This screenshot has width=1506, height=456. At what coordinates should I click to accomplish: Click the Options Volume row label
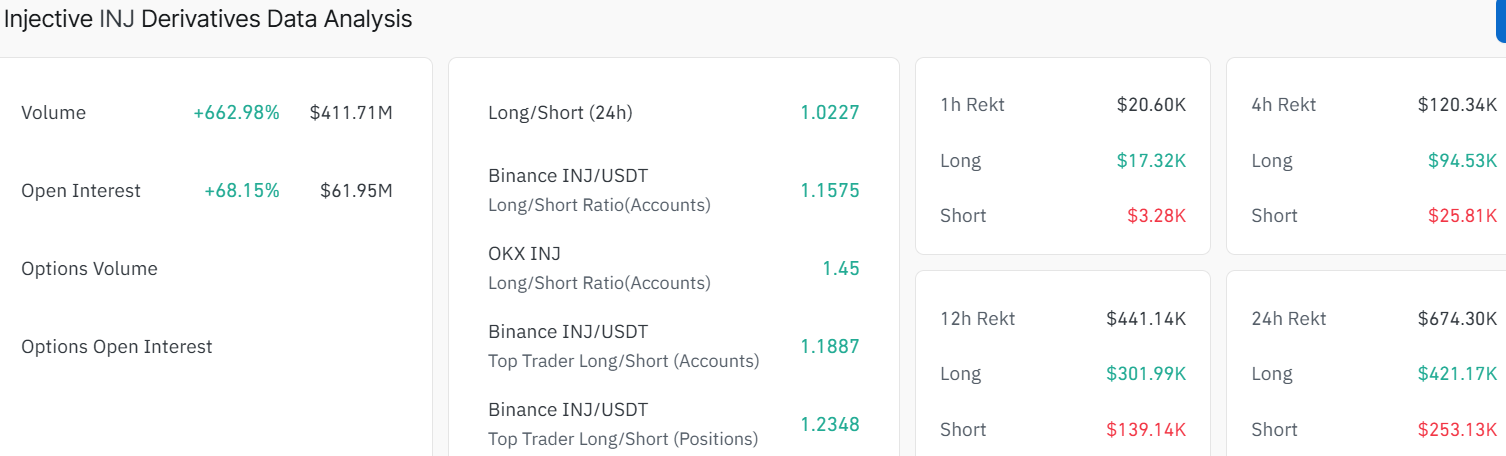coord(89,269)
